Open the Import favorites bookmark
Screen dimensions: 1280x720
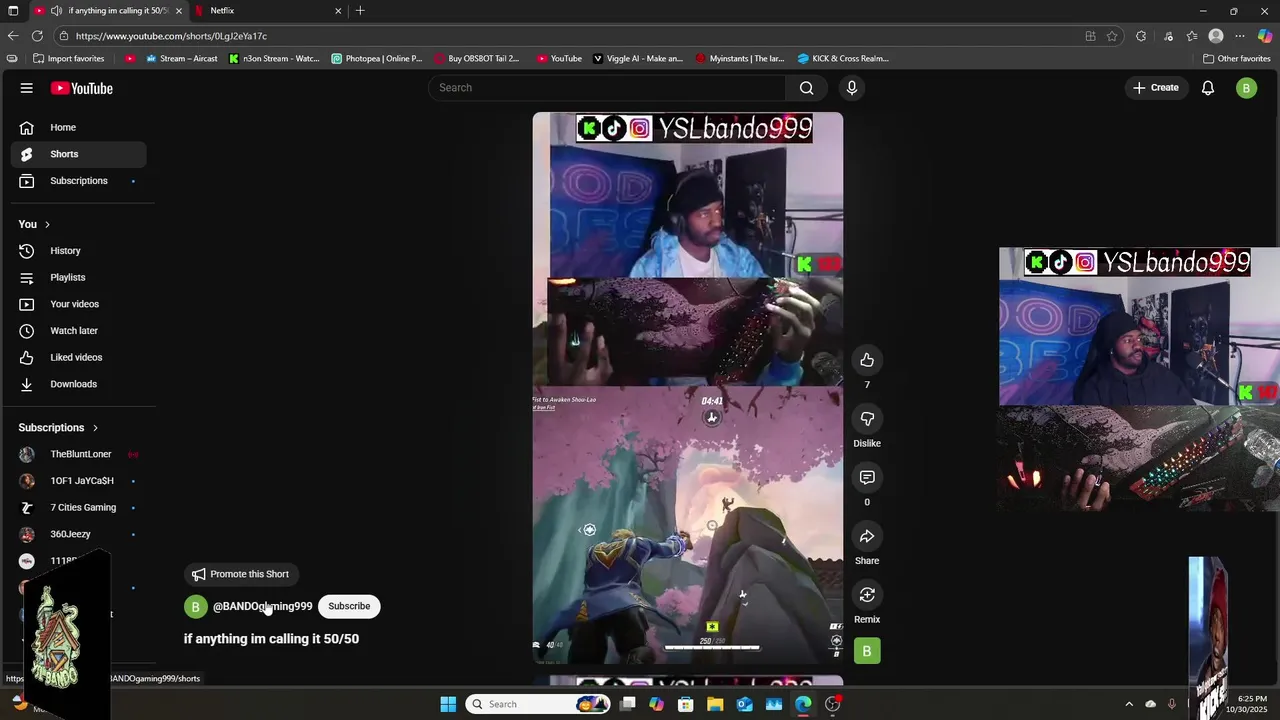click(x=68, y=59)
